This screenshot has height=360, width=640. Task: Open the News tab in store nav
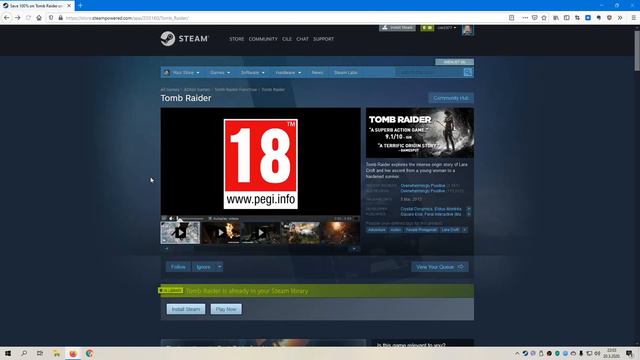317,72
